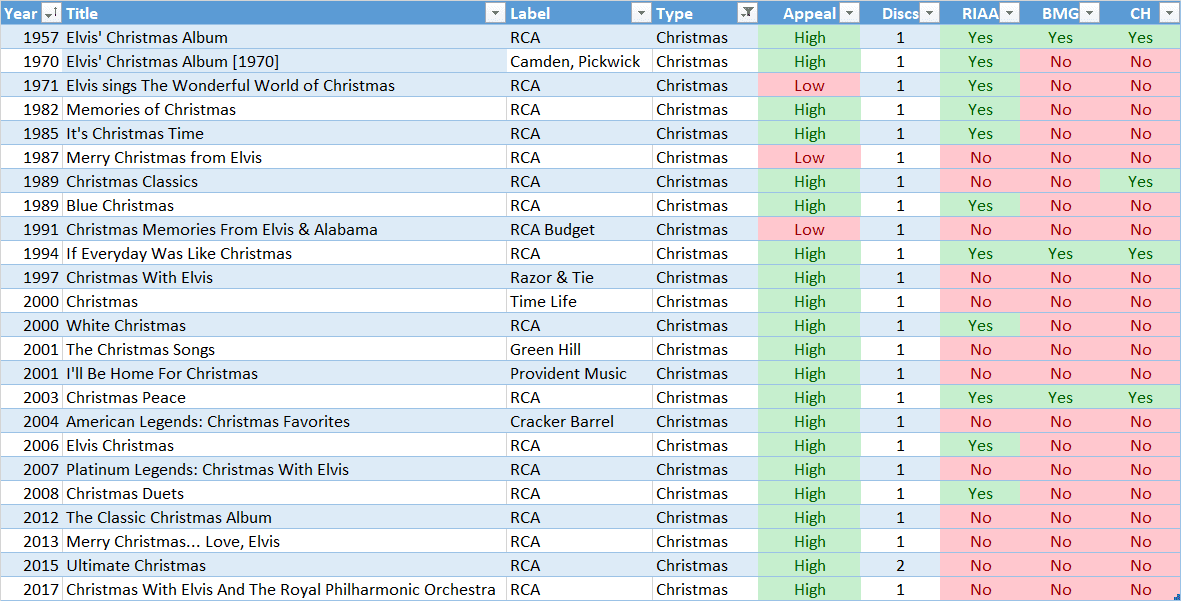
Task: Click the 'Christmas Classics' title cell
Action: coord(284,182)
